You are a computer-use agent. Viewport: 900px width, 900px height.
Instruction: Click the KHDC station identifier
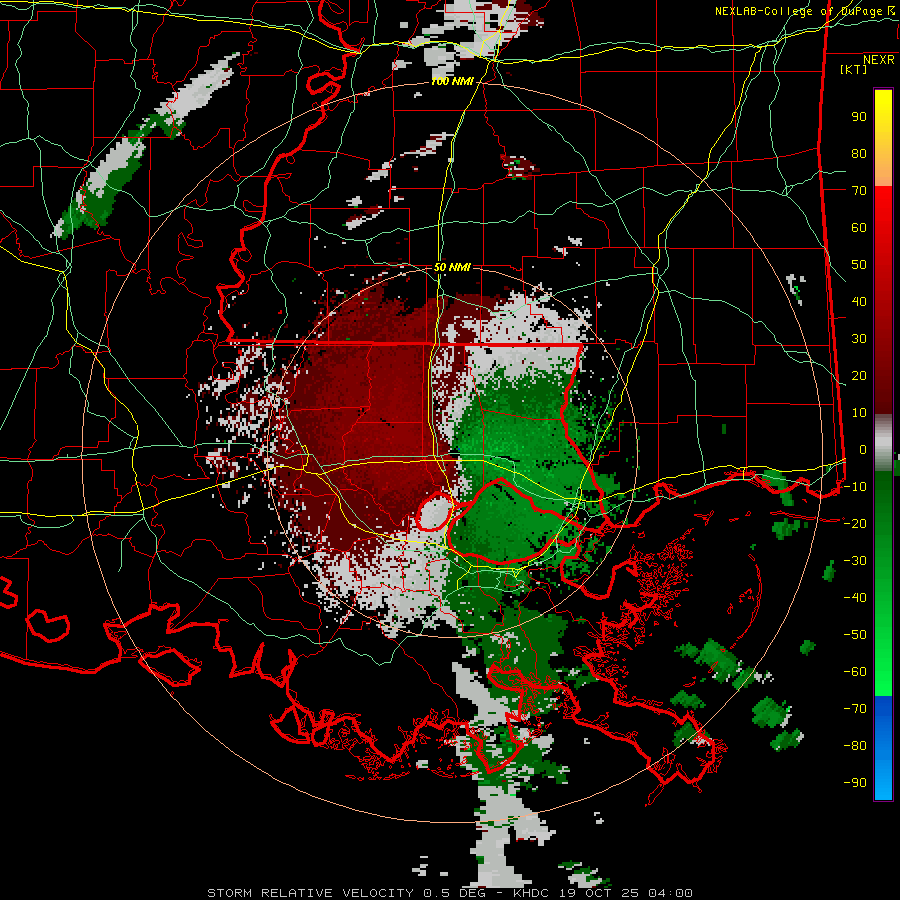(x=532, y=893)
